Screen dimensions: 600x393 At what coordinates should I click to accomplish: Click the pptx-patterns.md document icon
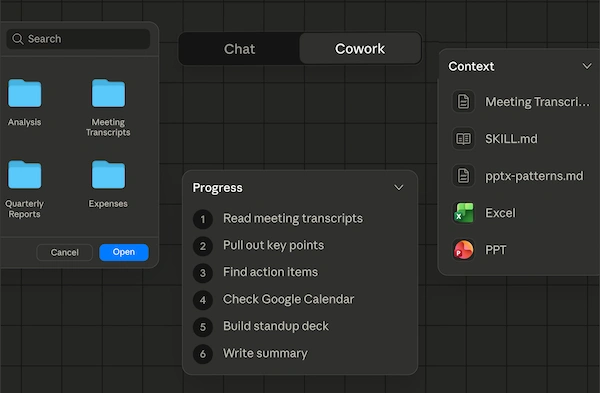pos(463,176)
